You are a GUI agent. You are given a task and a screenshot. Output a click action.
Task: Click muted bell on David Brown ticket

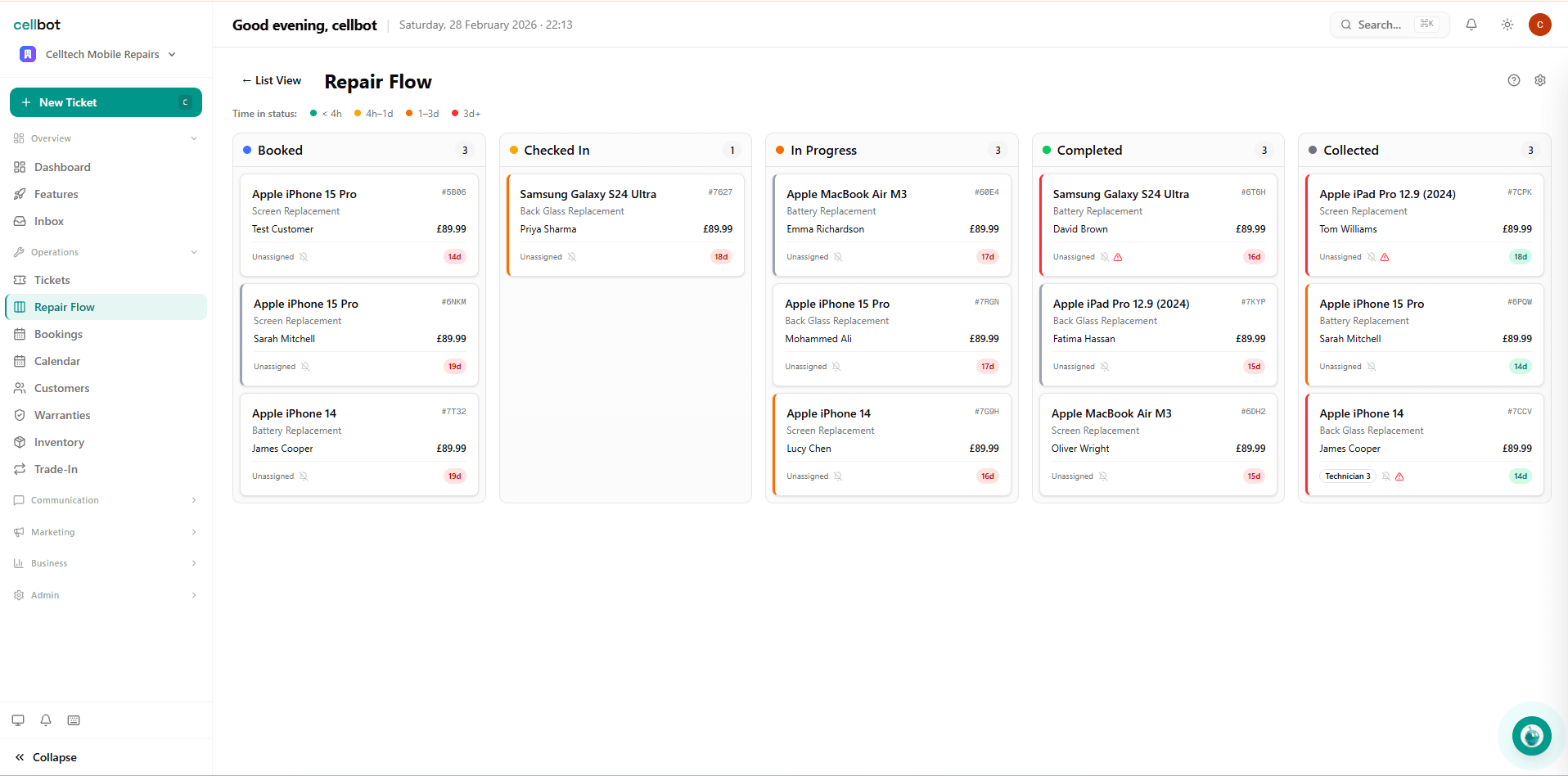1105,257
